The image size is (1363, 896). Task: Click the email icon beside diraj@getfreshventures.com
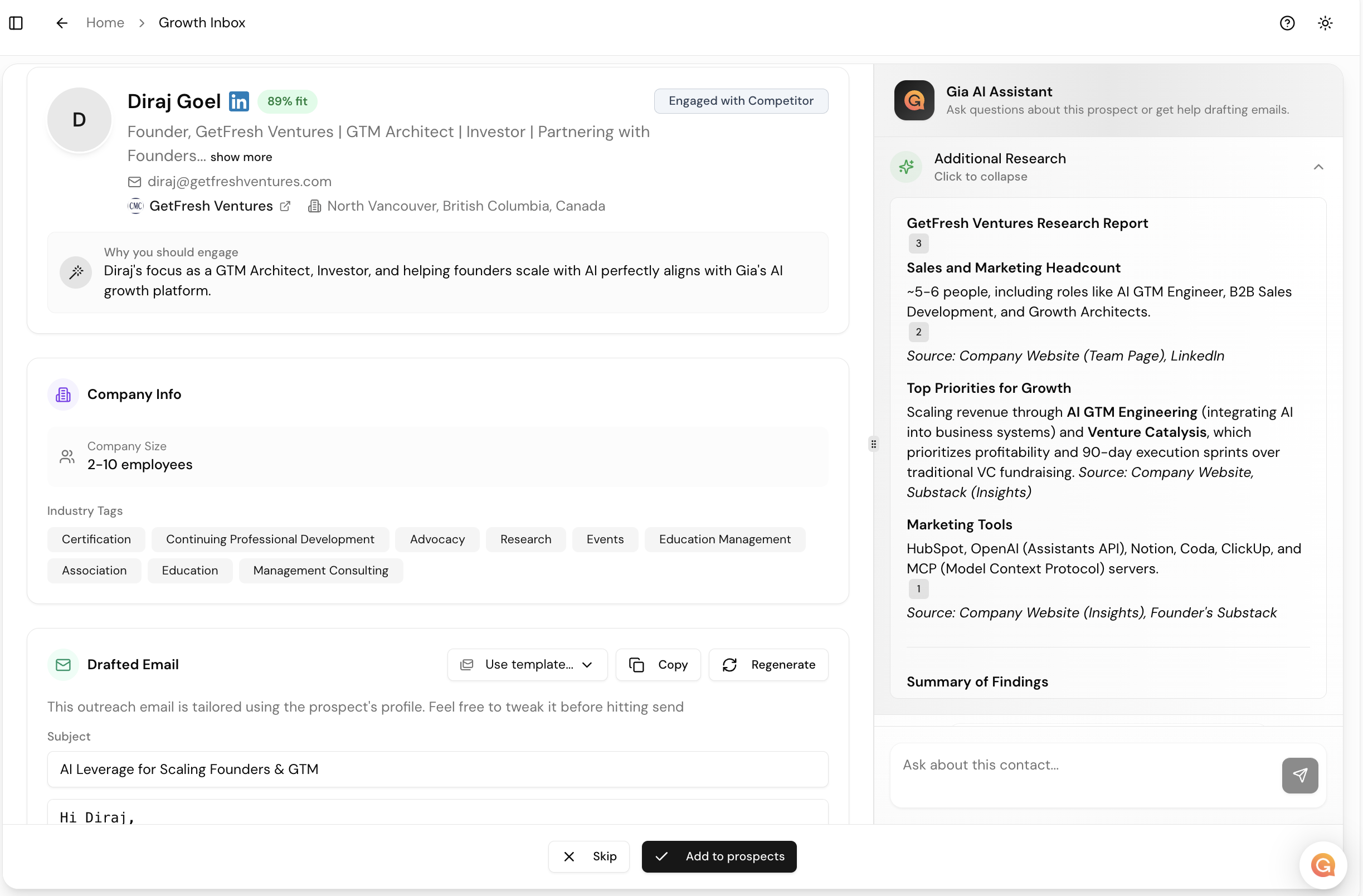click(x=134, y=182)
